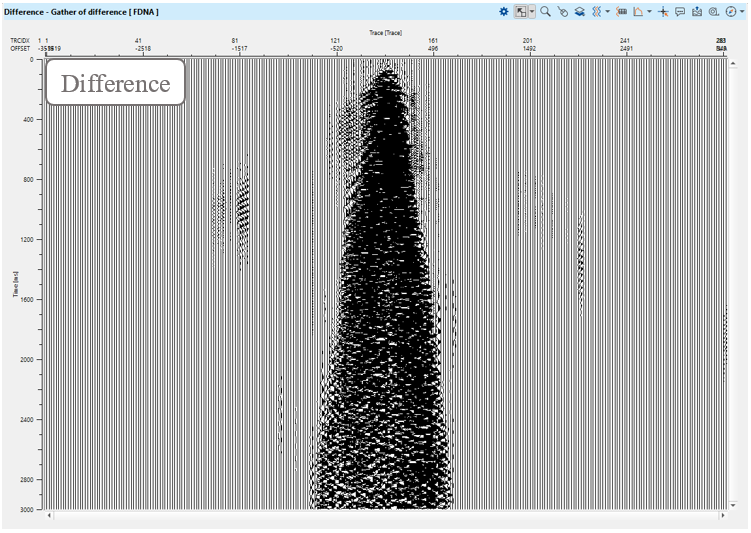This screenshot has width=751, height=533.
Task: Open the settings gear in the toolbar
Action: (x=504, y=11)
